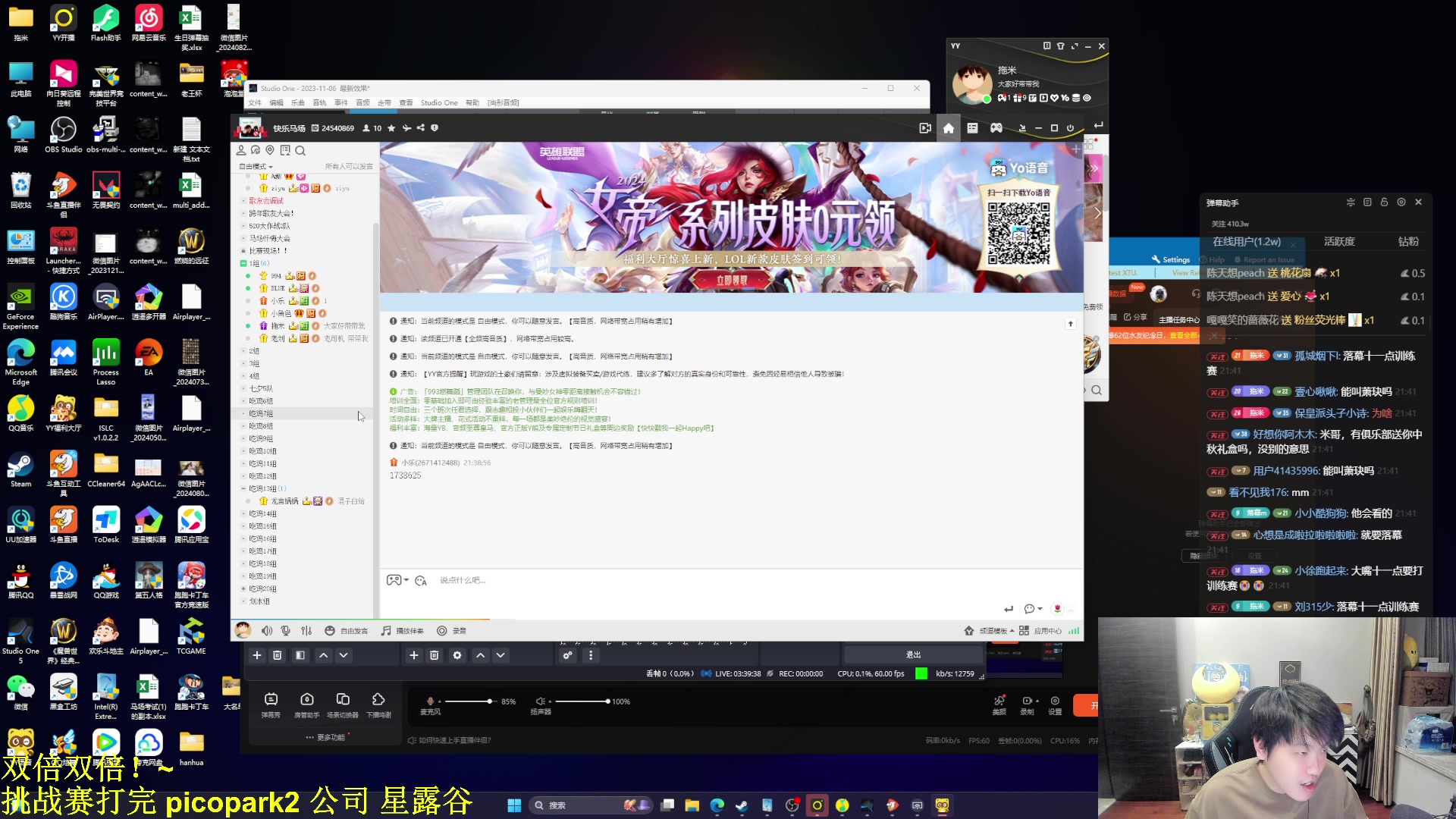
Task: Open 弹幕秀 tool in streaming assistant
Action: click(271, 704)
